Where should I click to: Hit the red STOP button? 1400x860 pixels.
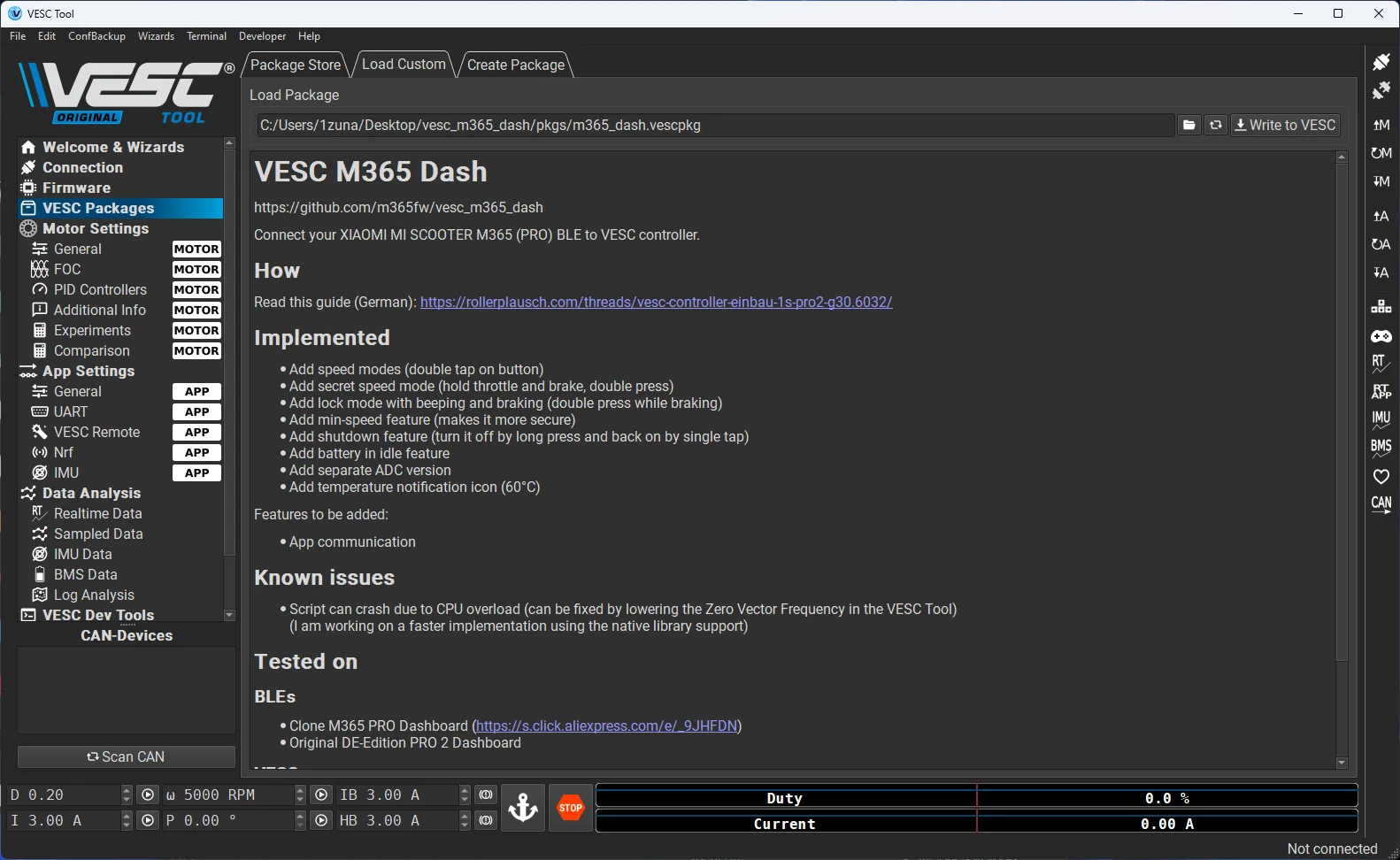571,807
